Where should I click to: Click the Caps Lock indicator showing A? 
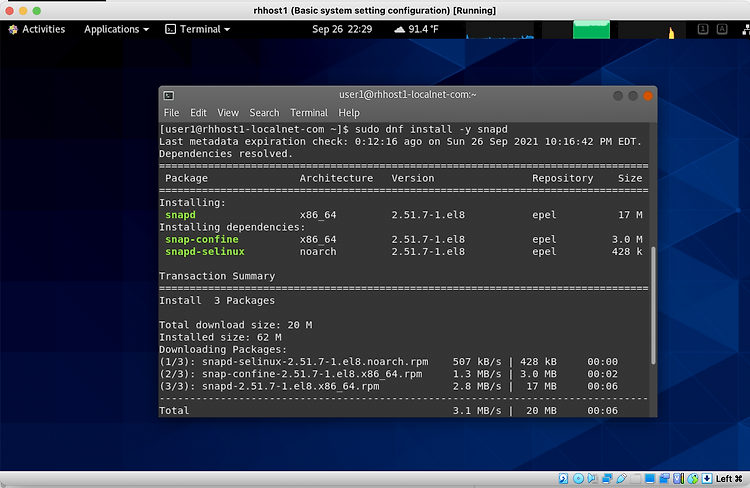pos(722,29)
